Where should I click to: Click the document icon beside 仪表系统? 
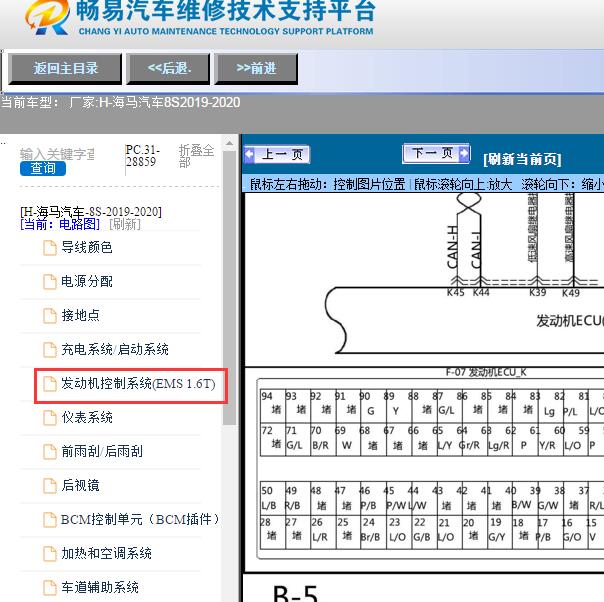click(50, 418)
